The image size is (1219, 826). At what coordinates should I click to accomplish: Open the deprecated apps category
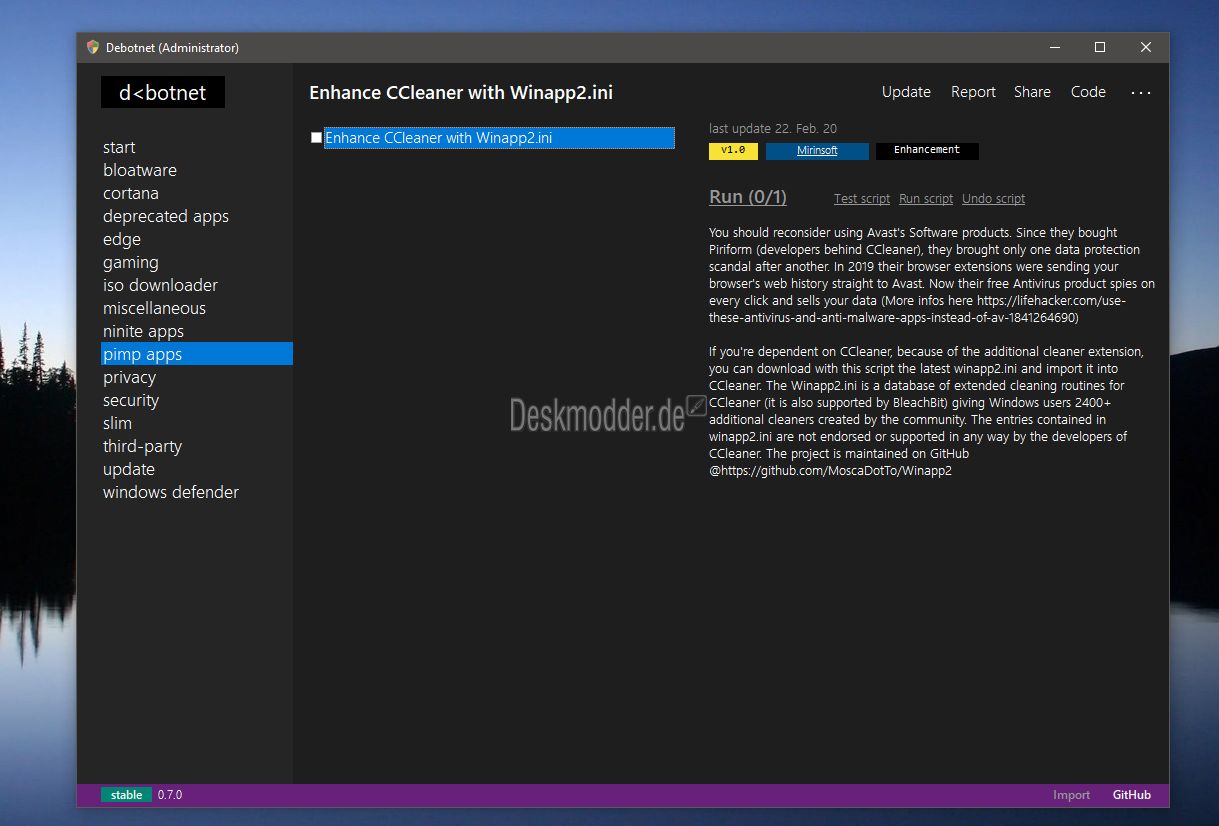(166, 216)
